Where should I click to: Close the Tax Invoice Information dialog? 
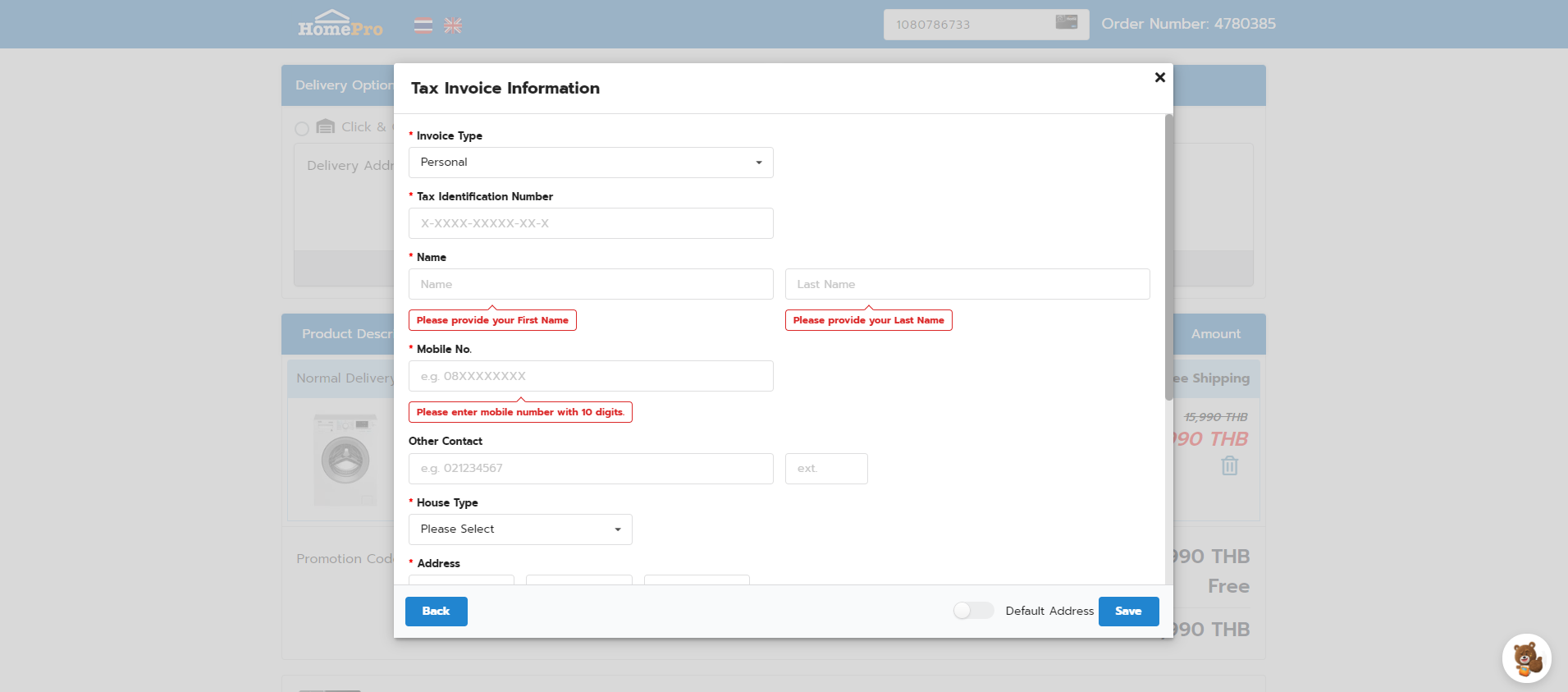[1159, 77]
